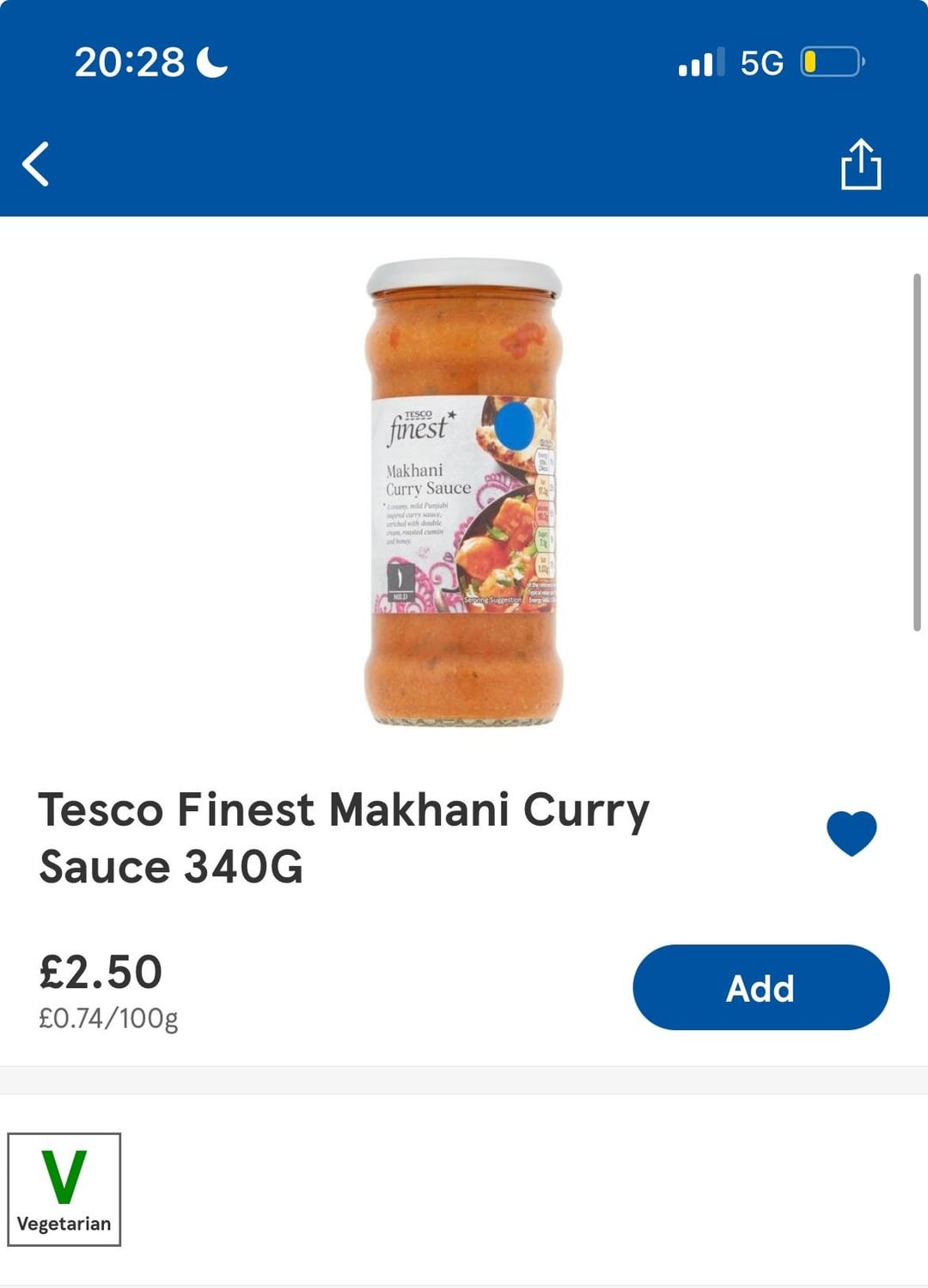Open the curry sauce jar image
Screen dimensions: 928x1288
[x=464, y=492]
